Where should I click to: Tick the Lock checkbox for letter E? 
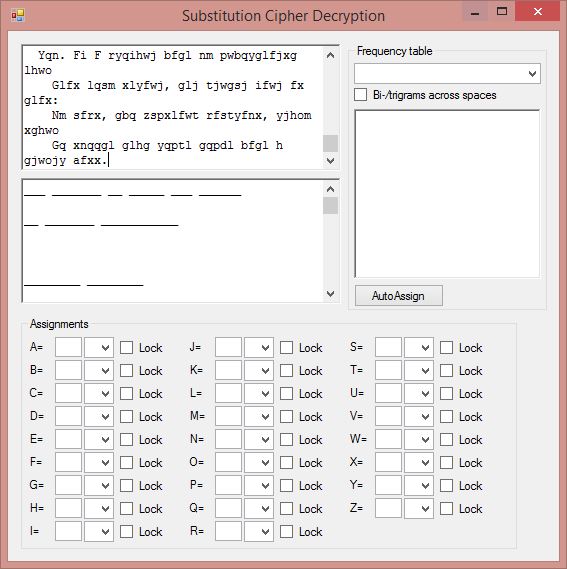126,439
